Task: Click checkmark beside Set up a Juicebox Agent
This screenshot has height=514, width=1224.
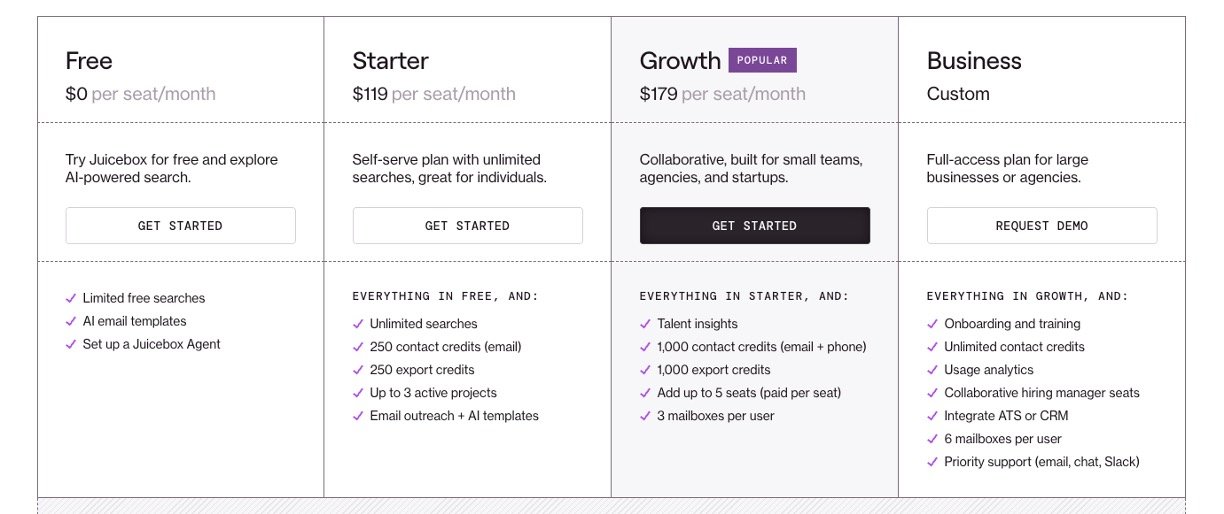Action: [x=71, y=344]
